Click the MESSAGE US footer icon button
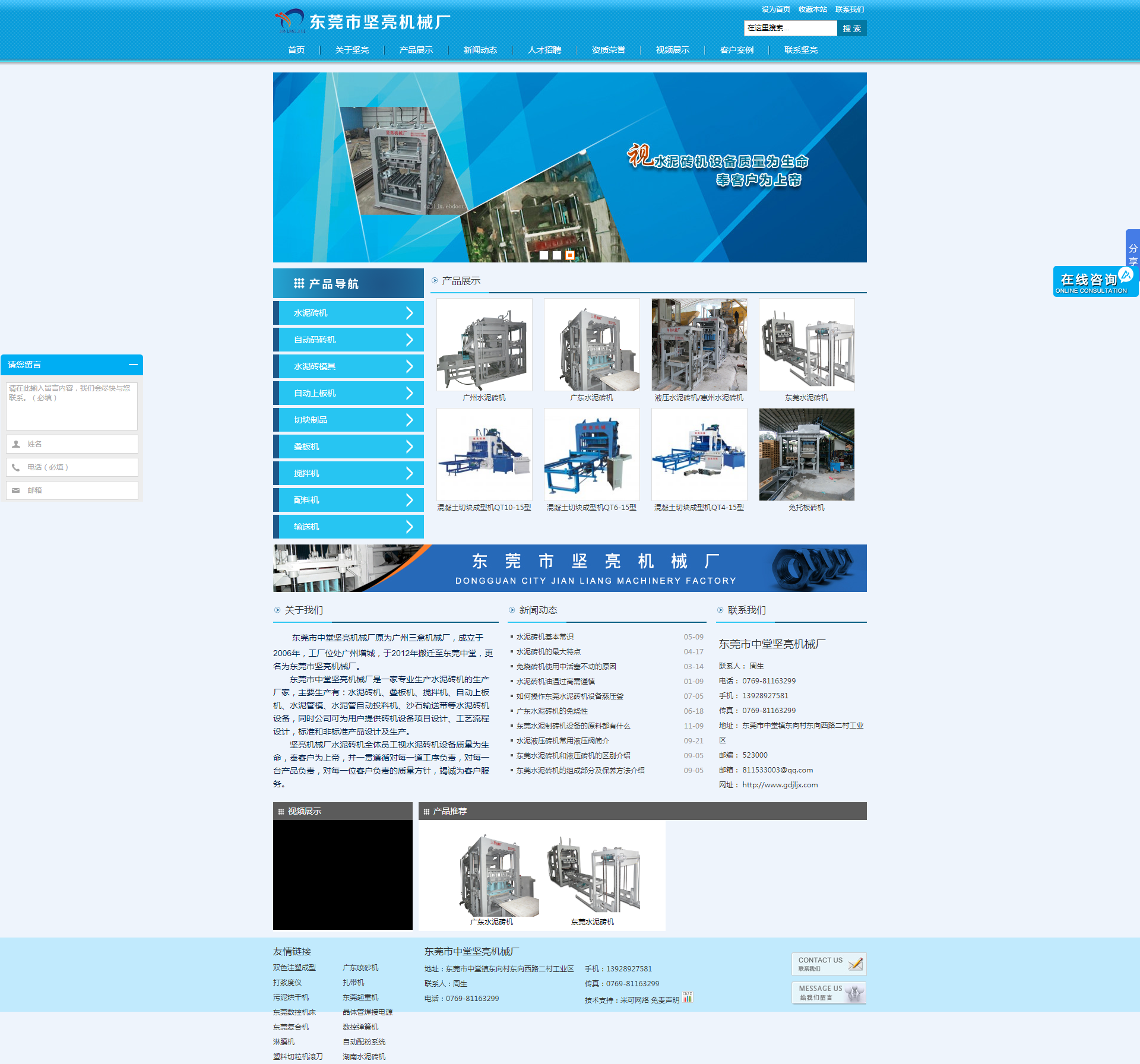 coord(828,992)
